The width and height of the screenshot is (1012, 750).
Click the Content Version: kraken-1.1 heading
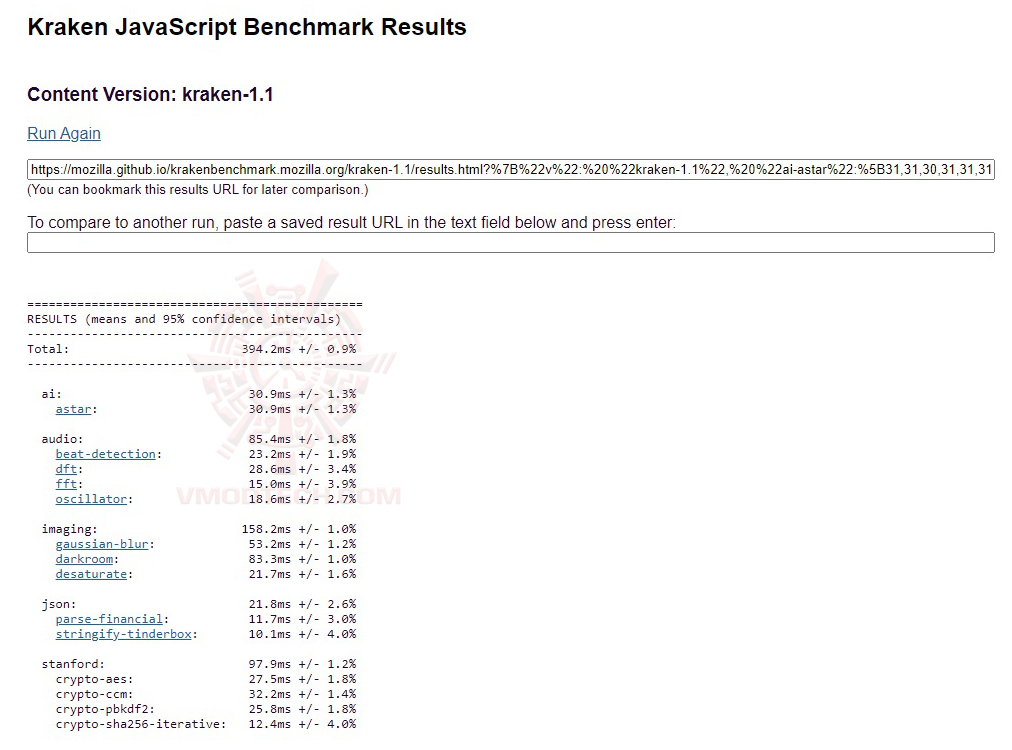[x=150, y=94]
